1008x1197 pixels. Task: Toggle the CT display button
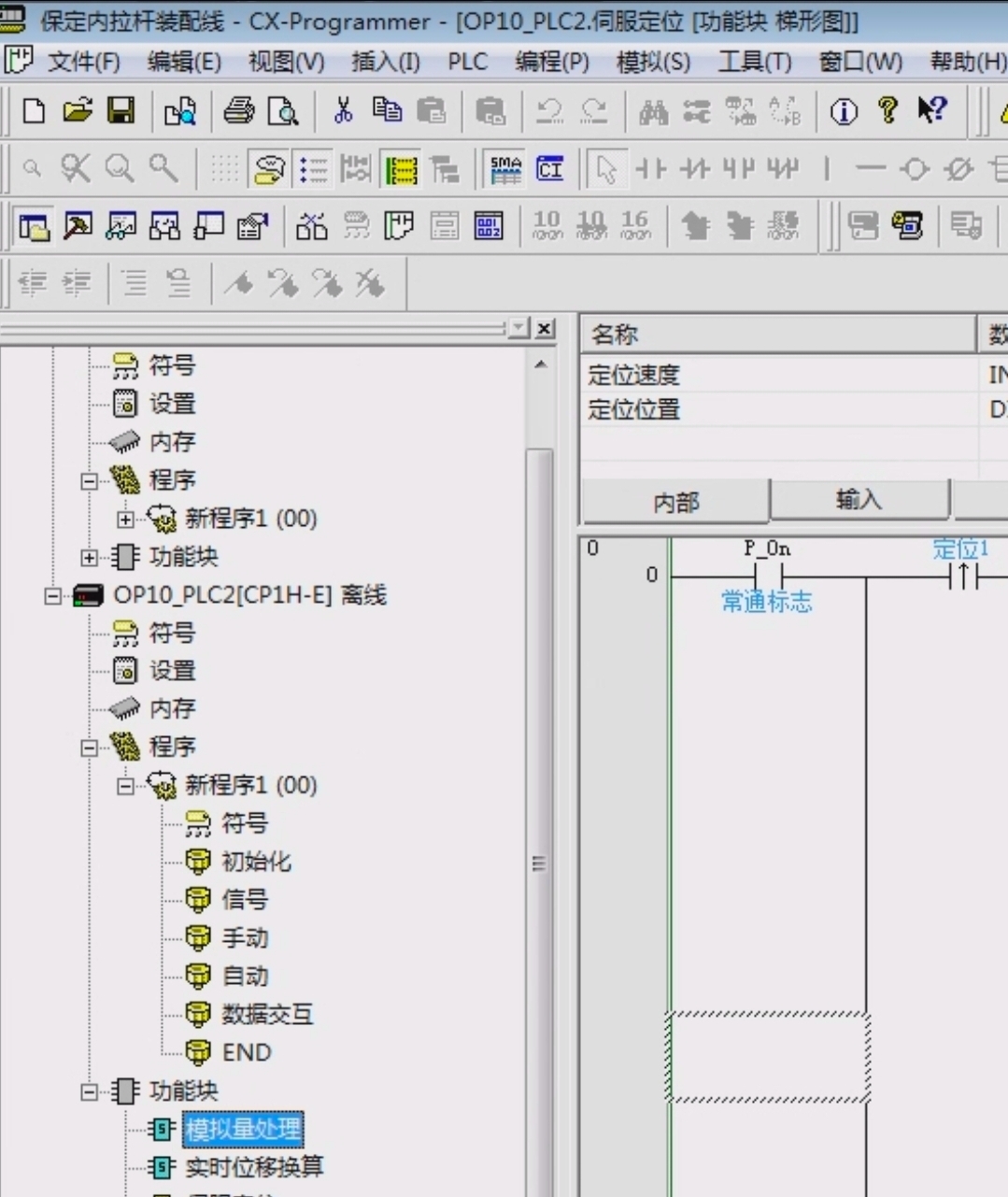point(550,169)
